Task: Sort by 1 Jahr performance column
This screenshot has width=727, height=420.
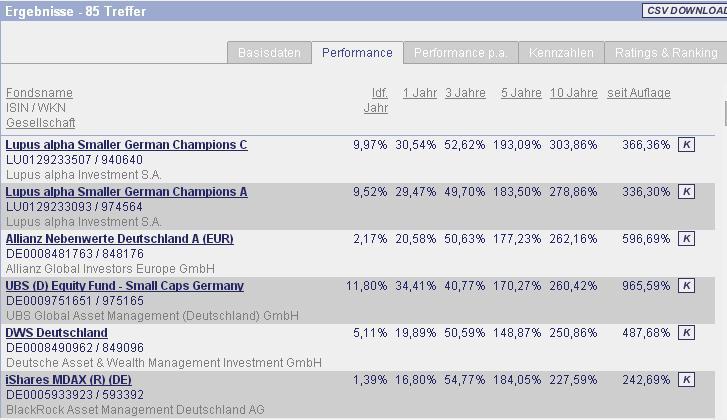Action: pos(420,93)
